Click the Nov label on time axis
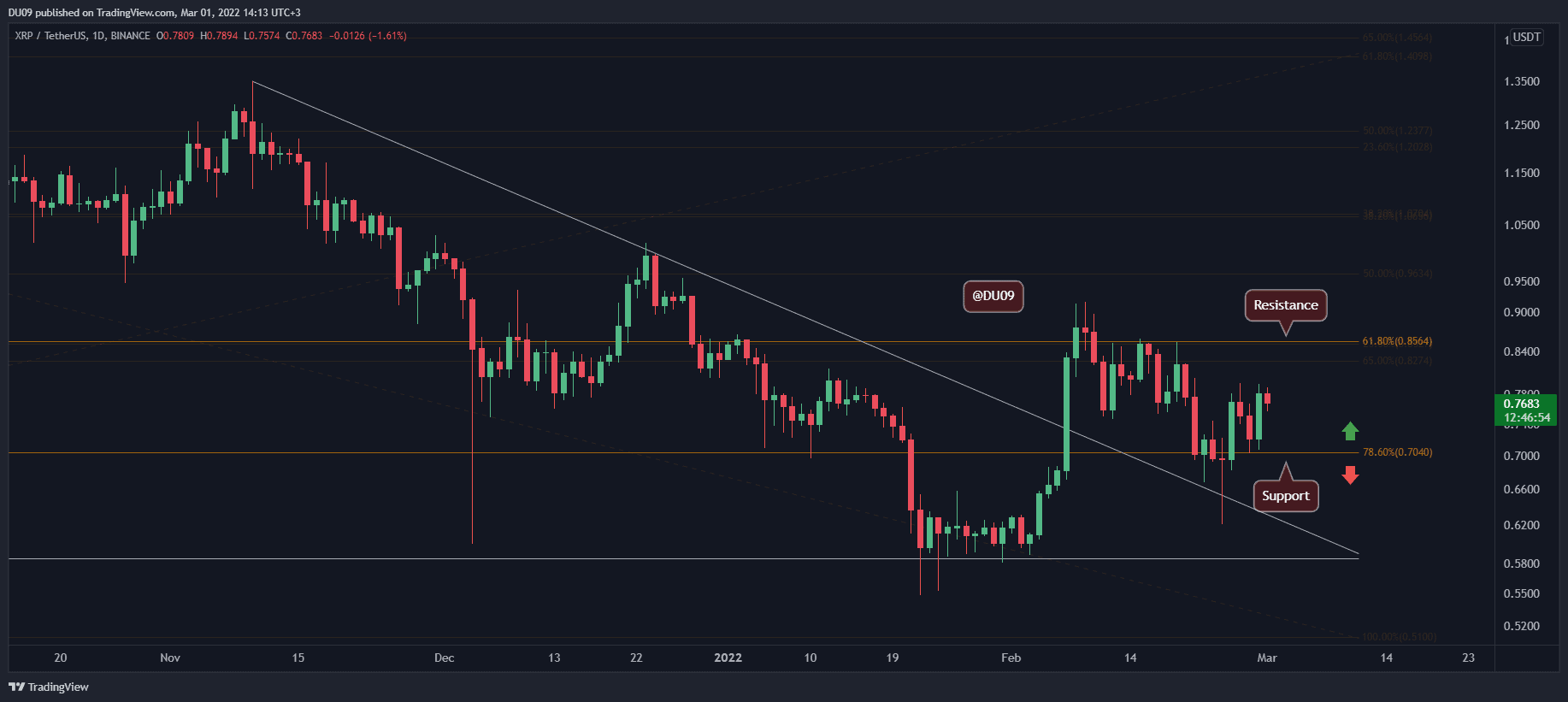Screen dimensions: 1568x702 coord(170,658)
